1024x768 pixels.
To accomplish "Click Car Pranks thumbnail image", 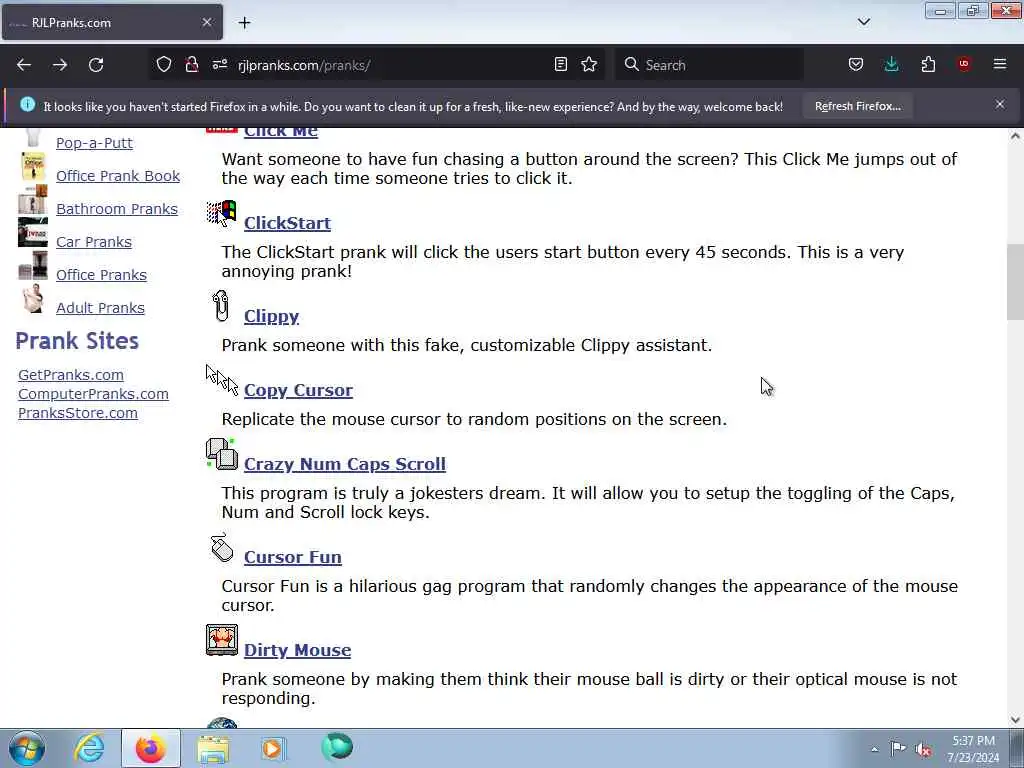I will (33, 232).
